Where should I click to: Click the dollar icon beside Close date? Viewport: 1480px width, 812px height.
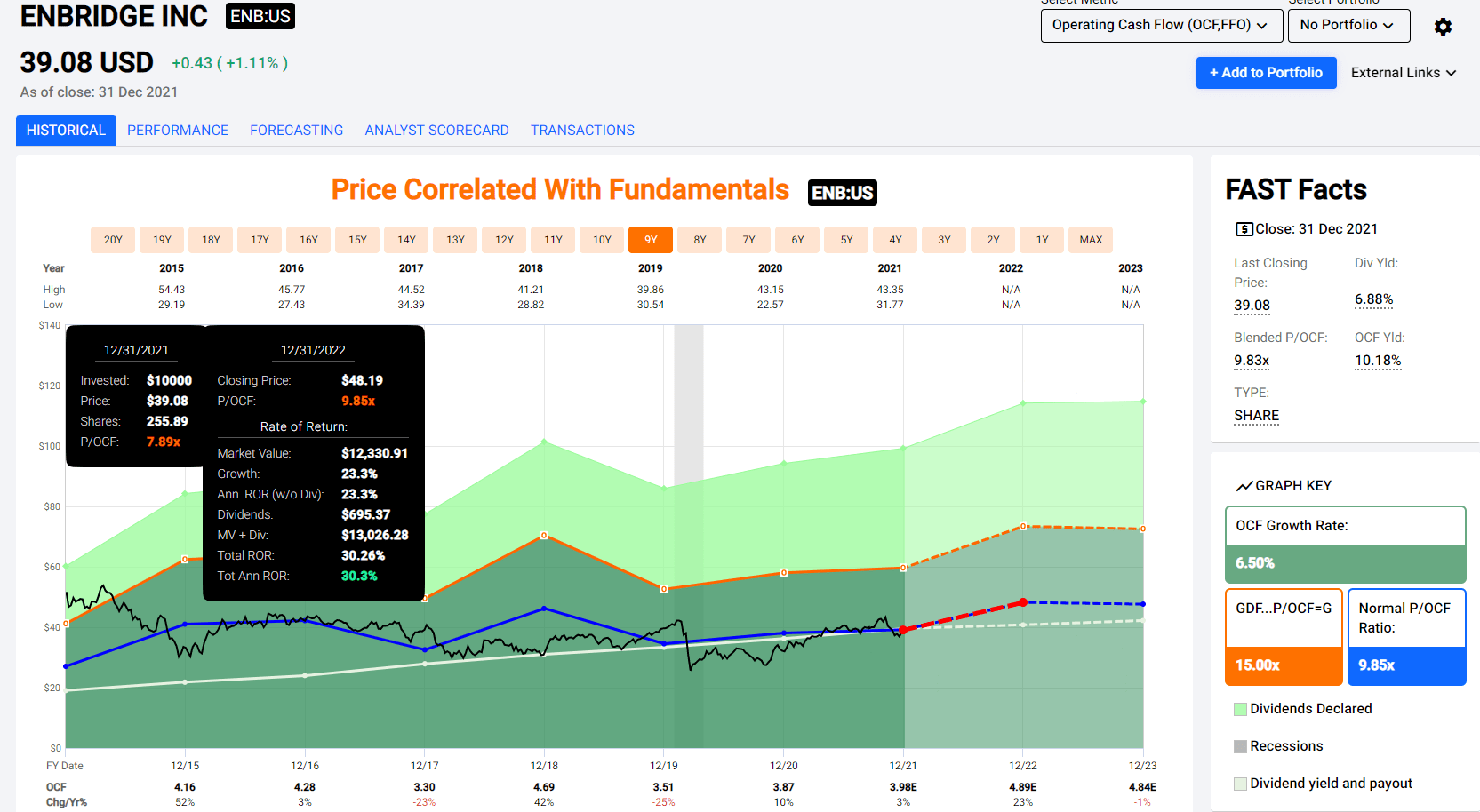[x=1244, y=229]
